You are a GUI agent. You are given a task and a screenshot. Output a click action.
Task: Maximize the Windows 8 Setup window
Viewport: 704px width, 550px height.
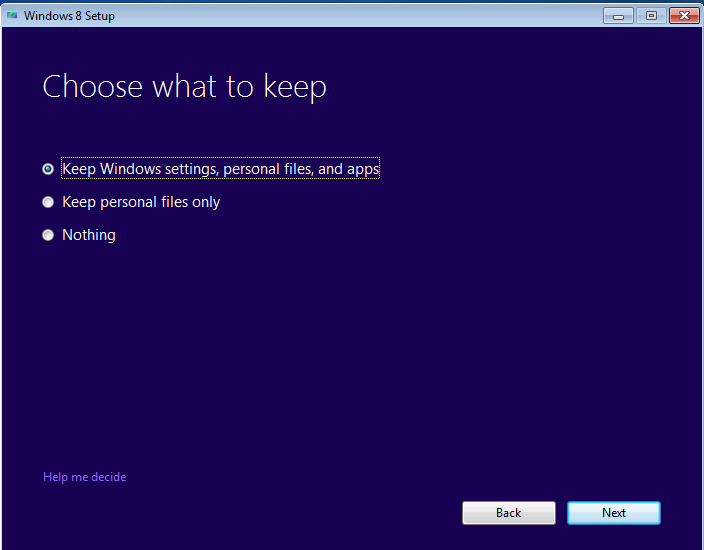(651, 15)
